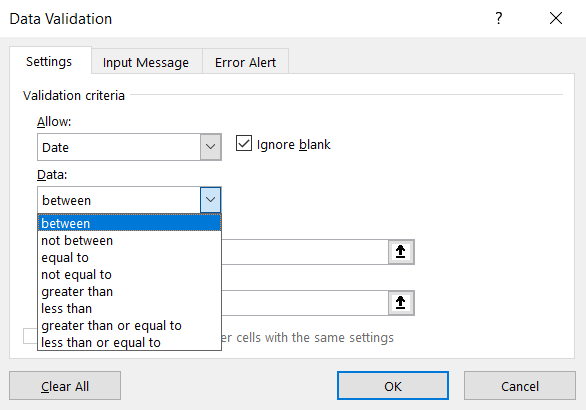This screenshot has width=586, height=410.
Task: Click the upper range selector collapse icon
Action: [401, 252]
